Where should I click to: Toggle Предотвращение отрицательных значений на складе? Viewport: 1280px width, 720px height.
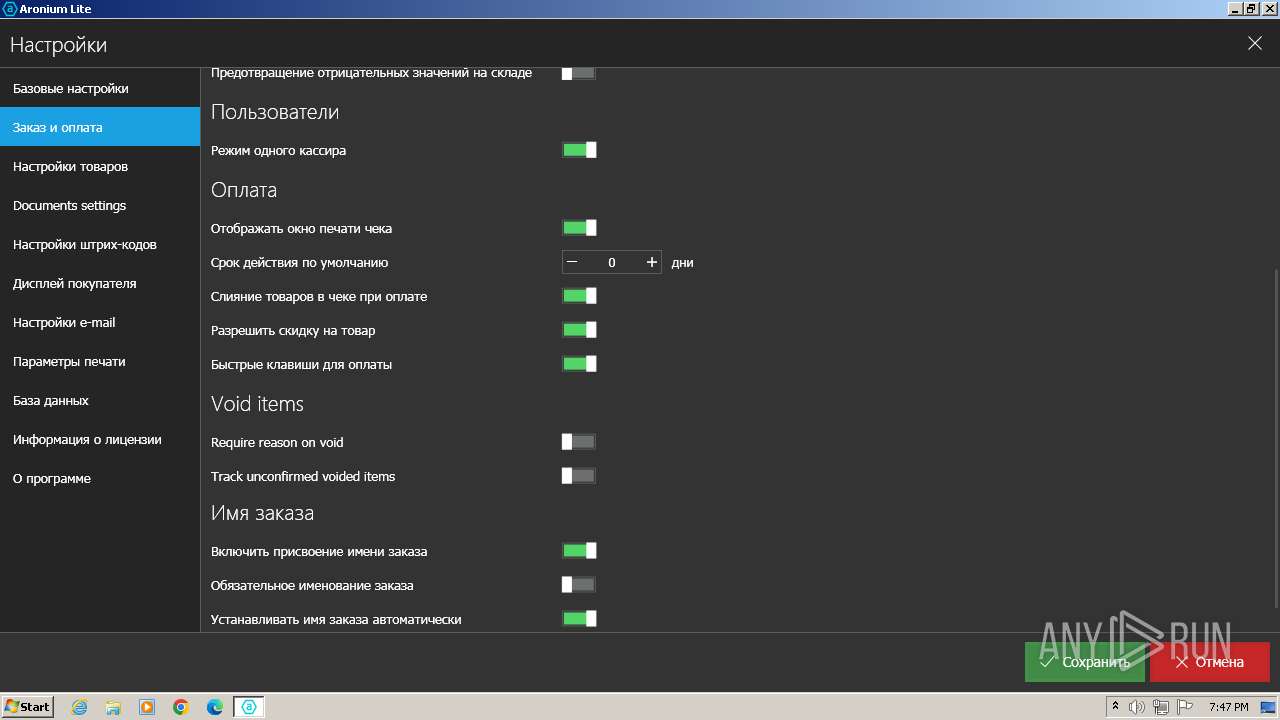[579, 73]
